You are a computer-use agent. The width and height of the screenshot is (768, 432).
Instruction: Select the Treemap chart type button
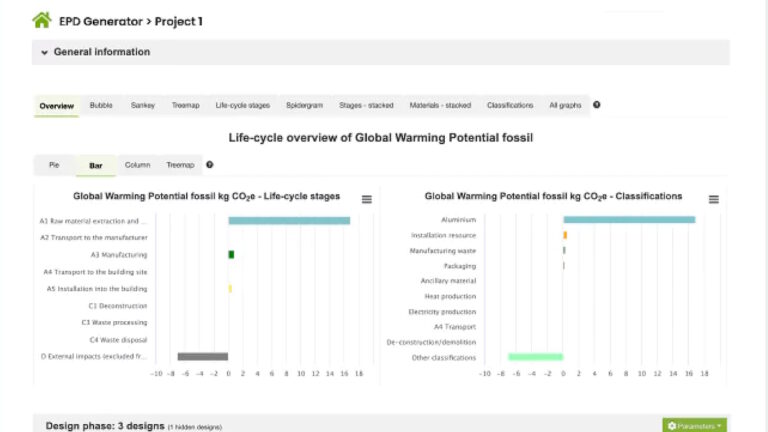[x=180, y=165]
